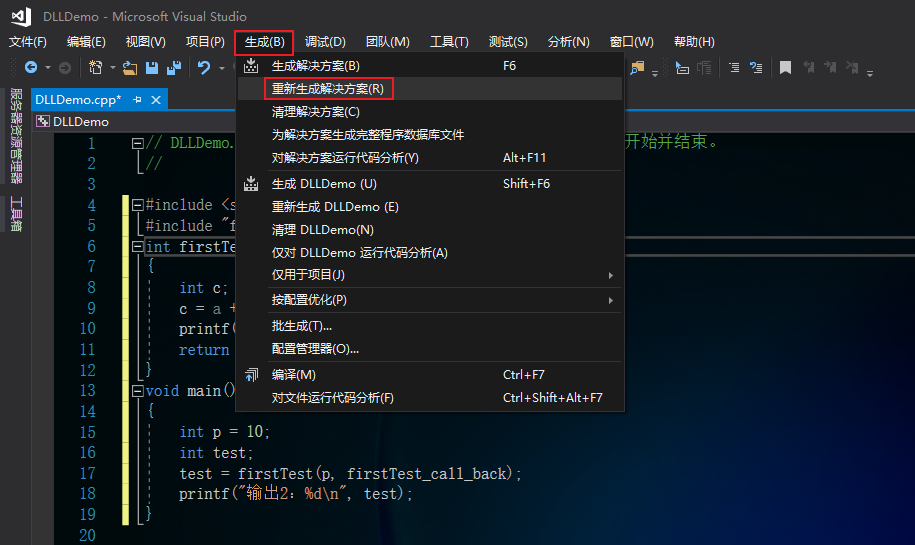Choose 清理解决方案(C)
Viewport: 915px width, 545px height.
430,111
